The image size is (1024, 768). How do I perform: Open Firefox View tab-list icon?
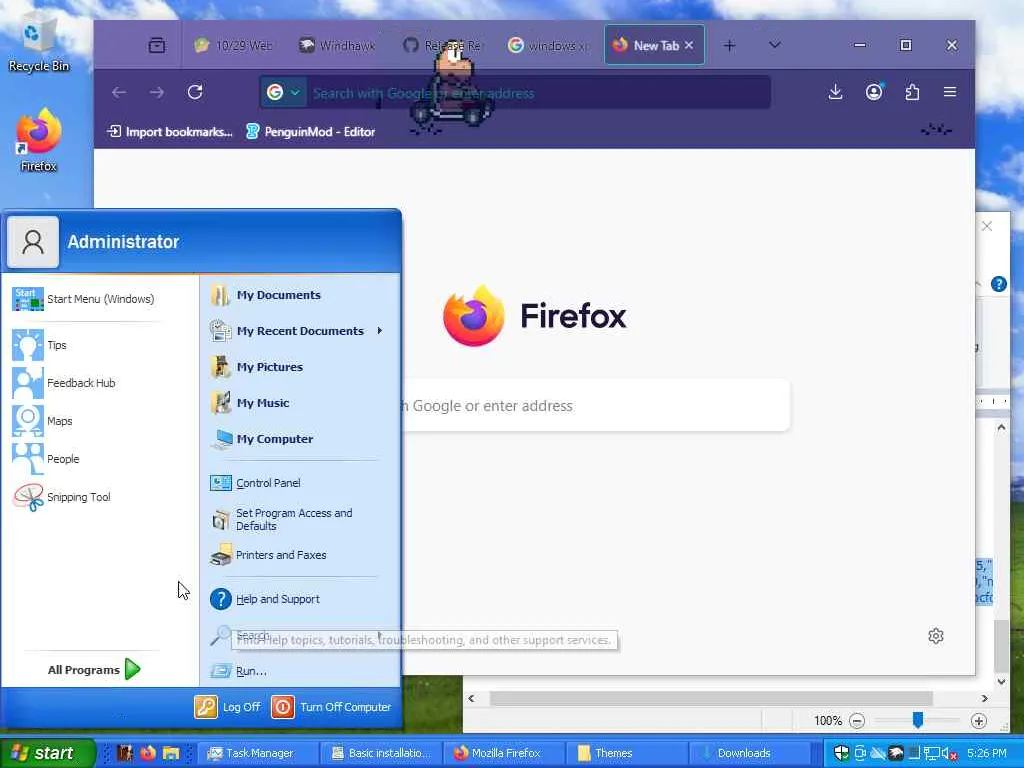pos(157,45)
